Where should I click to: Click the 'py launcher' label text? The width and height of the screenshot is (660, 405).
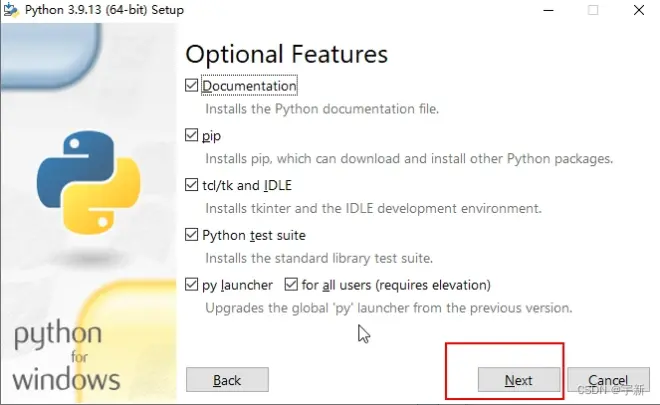click(237, 285)
